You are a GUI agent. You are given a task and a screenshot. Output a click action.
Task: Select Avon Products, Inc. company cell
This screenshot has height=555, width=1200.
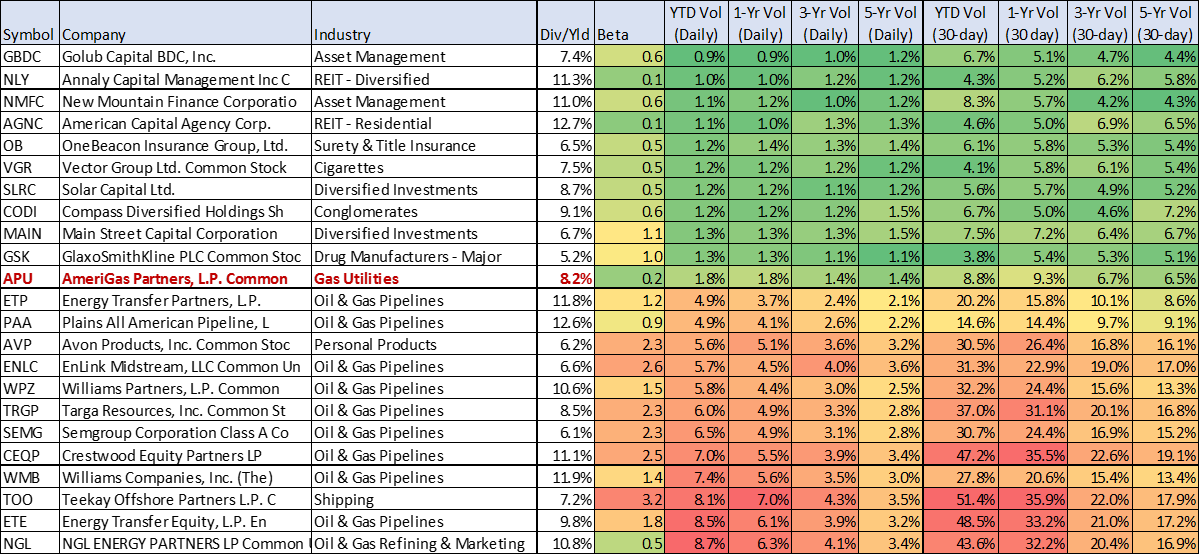[185, 345]
